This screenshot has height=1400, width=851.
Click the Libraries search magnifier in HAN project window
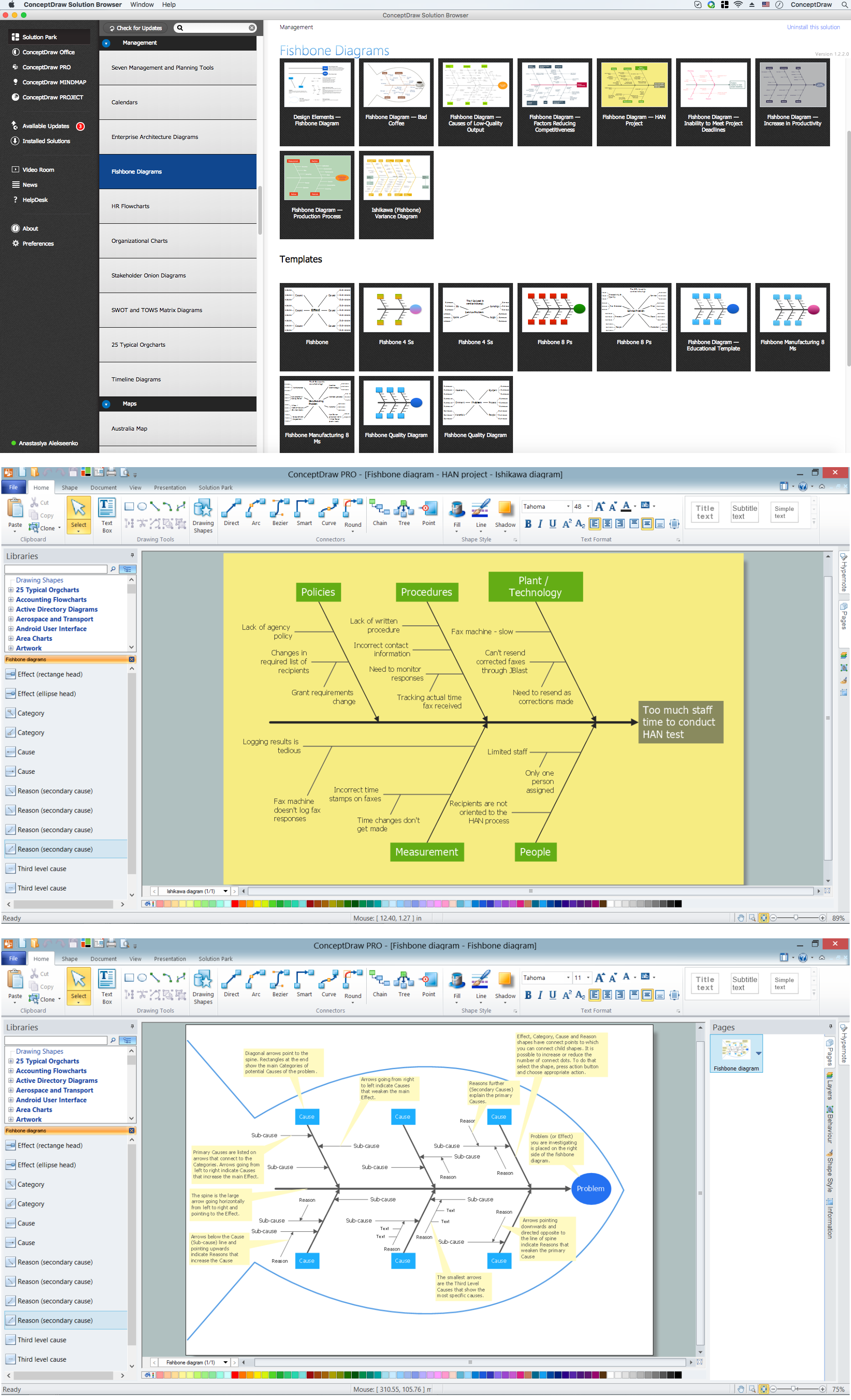click(113, 569)
